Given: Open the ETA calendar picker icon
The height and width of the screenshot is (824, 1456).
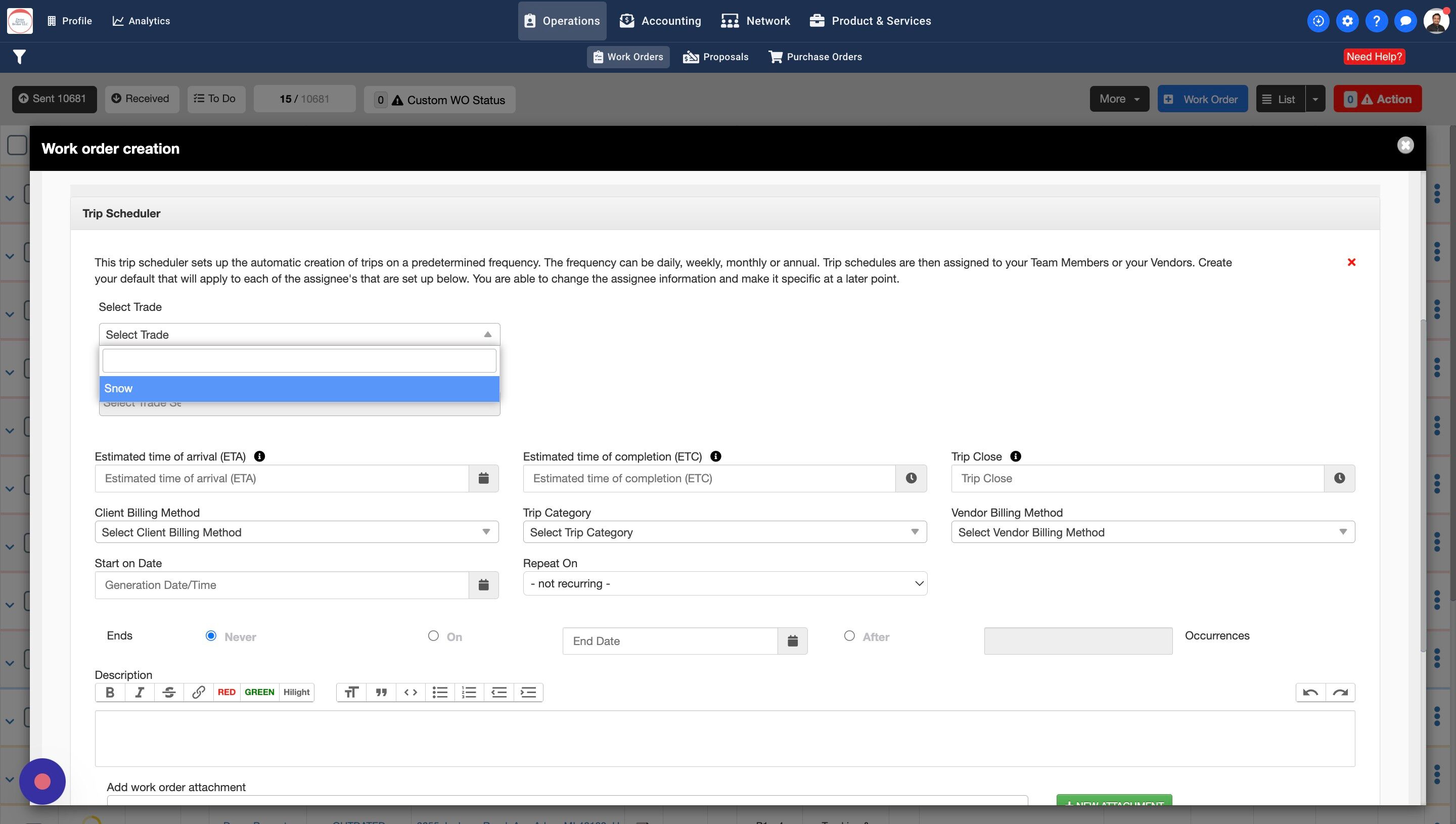Looking at the screenshot, I should (x=483, y=478).
